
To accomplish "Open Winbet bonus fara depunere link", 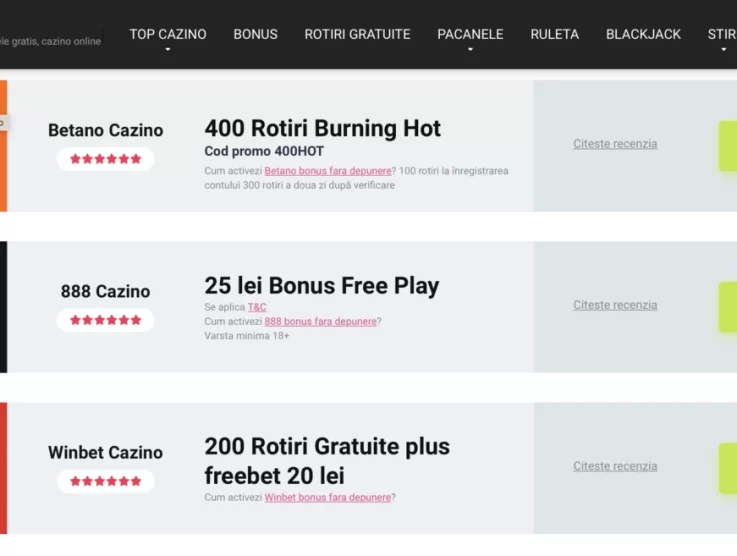I will [x=328, y=497].
